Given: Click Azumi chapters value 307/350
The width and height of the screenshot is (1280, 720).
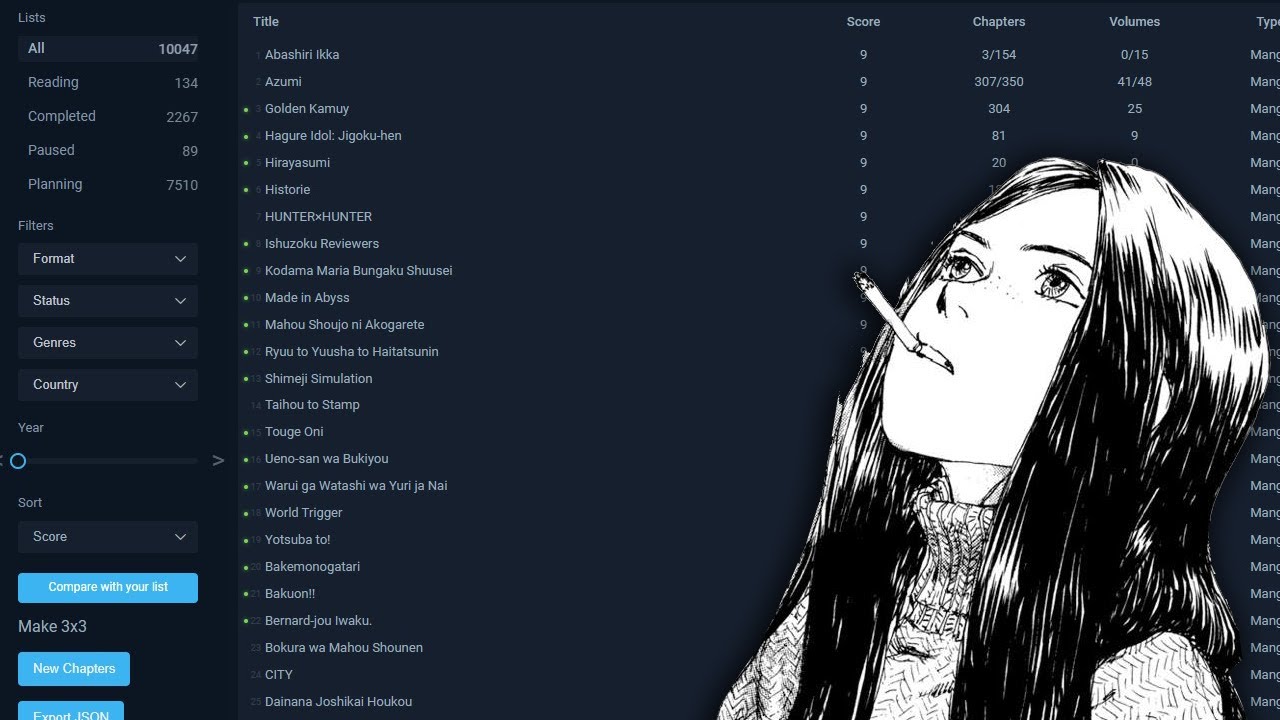Looking at the screenshot, I should pyautogui.click(x=999, y=81).
